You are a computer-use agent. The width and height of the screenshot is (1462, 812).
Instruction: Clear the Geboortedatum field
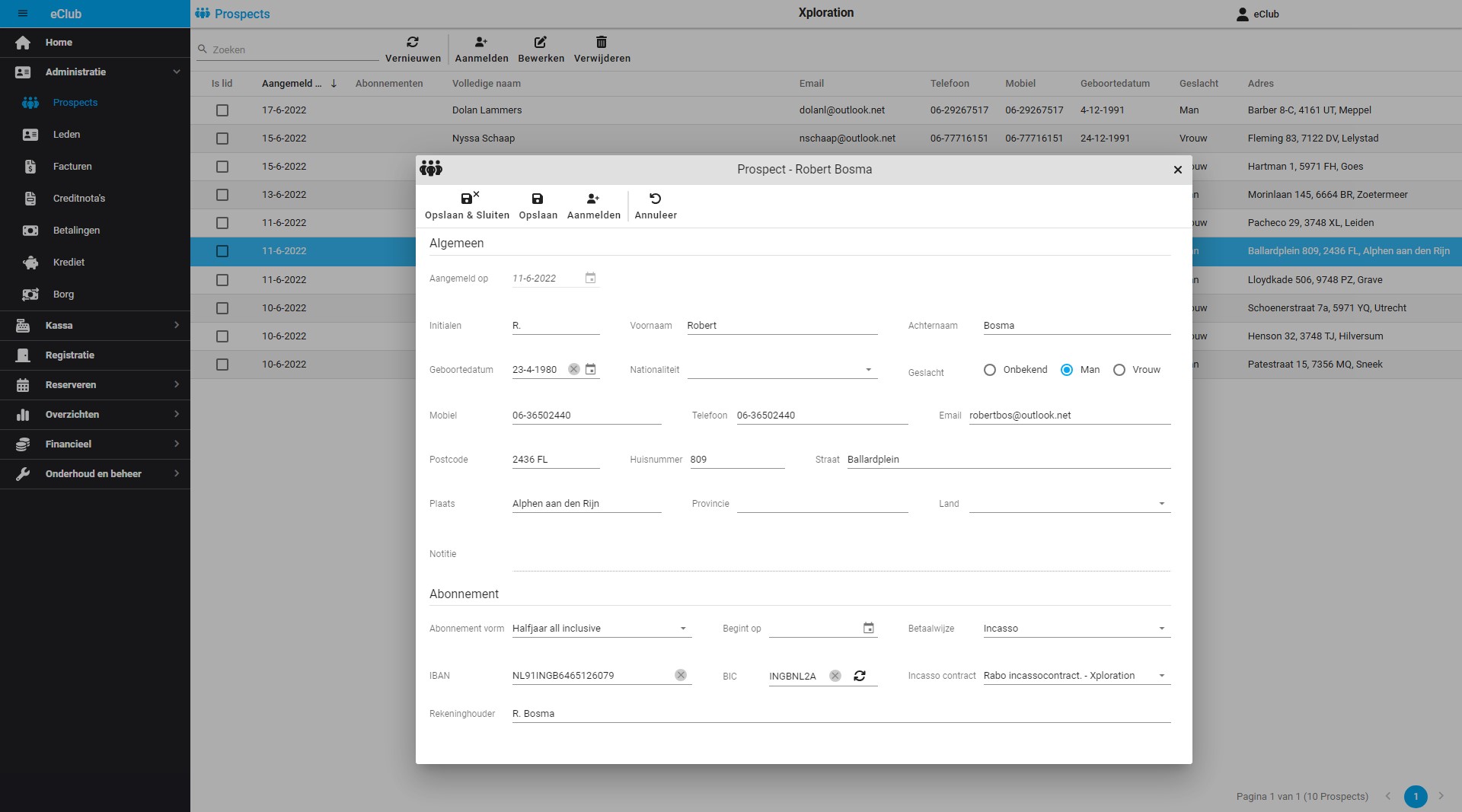[x=573, y=369]
